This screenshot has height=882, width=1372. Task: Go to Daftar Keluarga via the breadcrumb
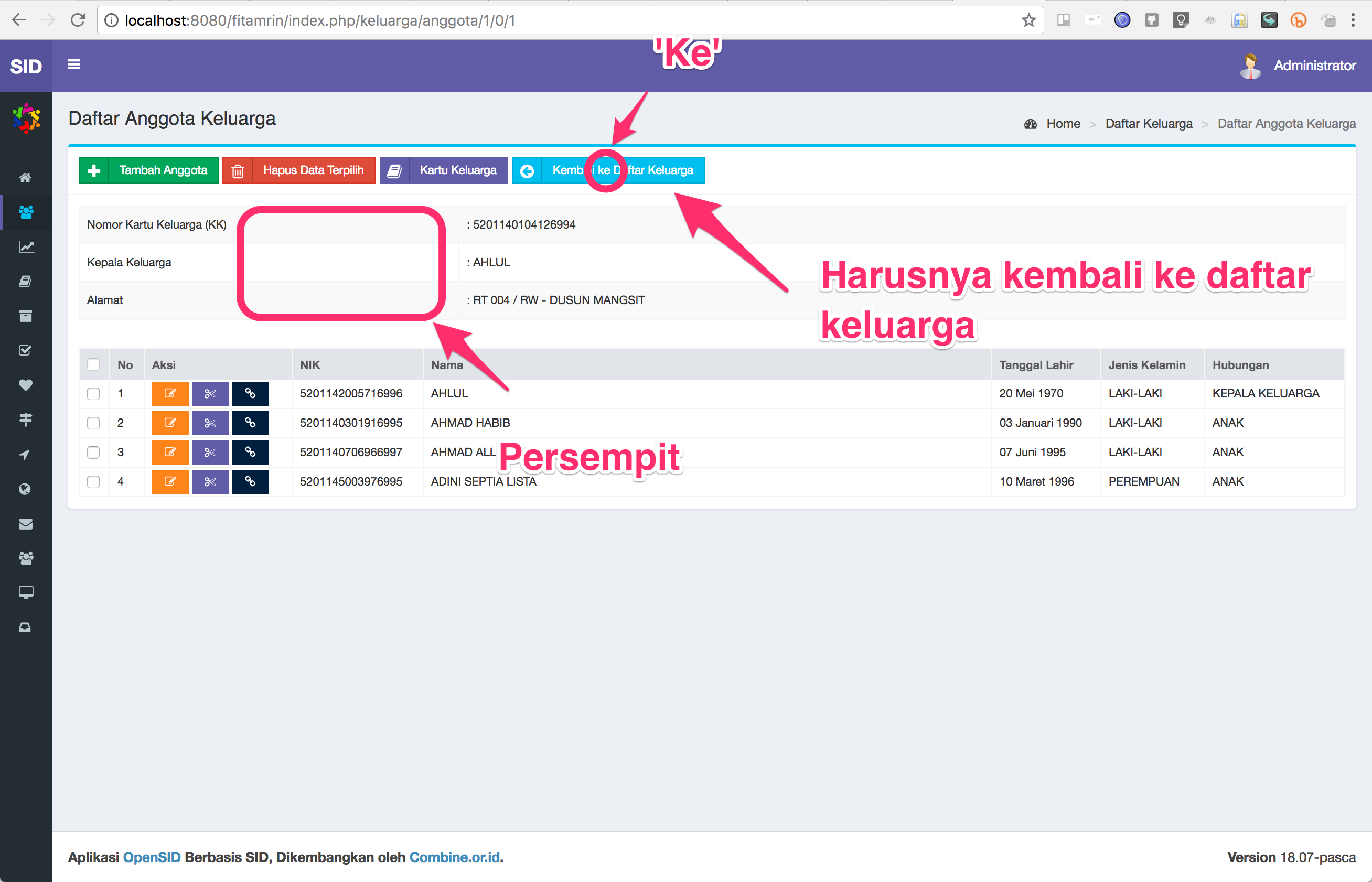[x=1149, y=123]
